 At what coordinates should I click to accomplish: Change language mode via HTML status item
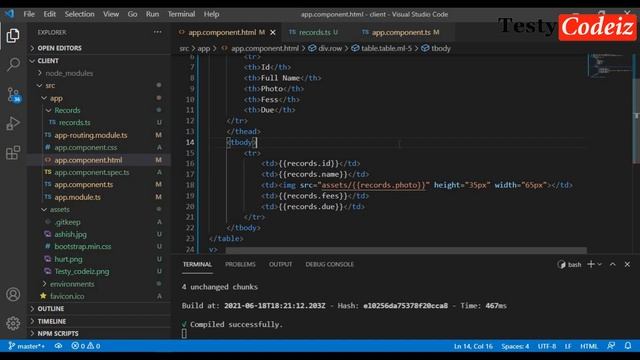point(589,346)
